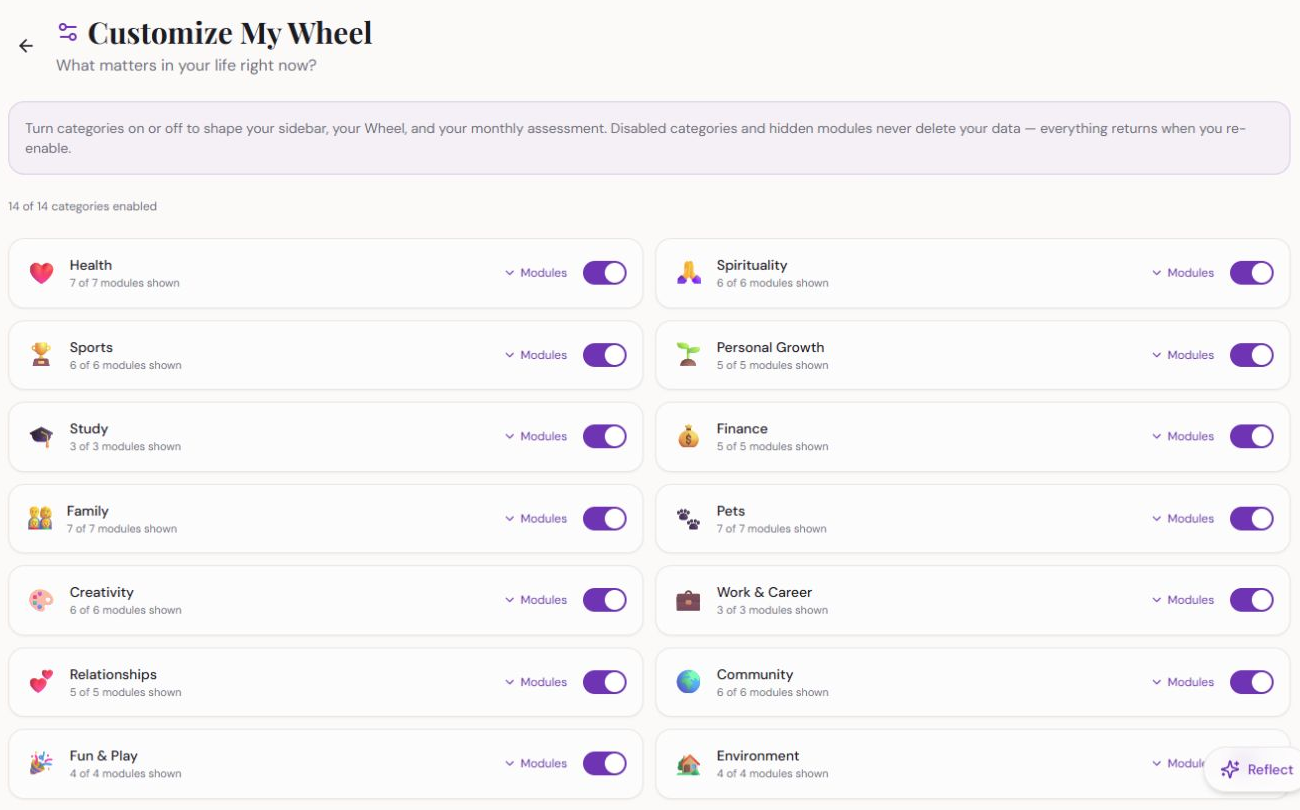This screenshot has width=1300, height=810.
Task: Click the Sports trophy icon
Action: [x=41, y=355]
